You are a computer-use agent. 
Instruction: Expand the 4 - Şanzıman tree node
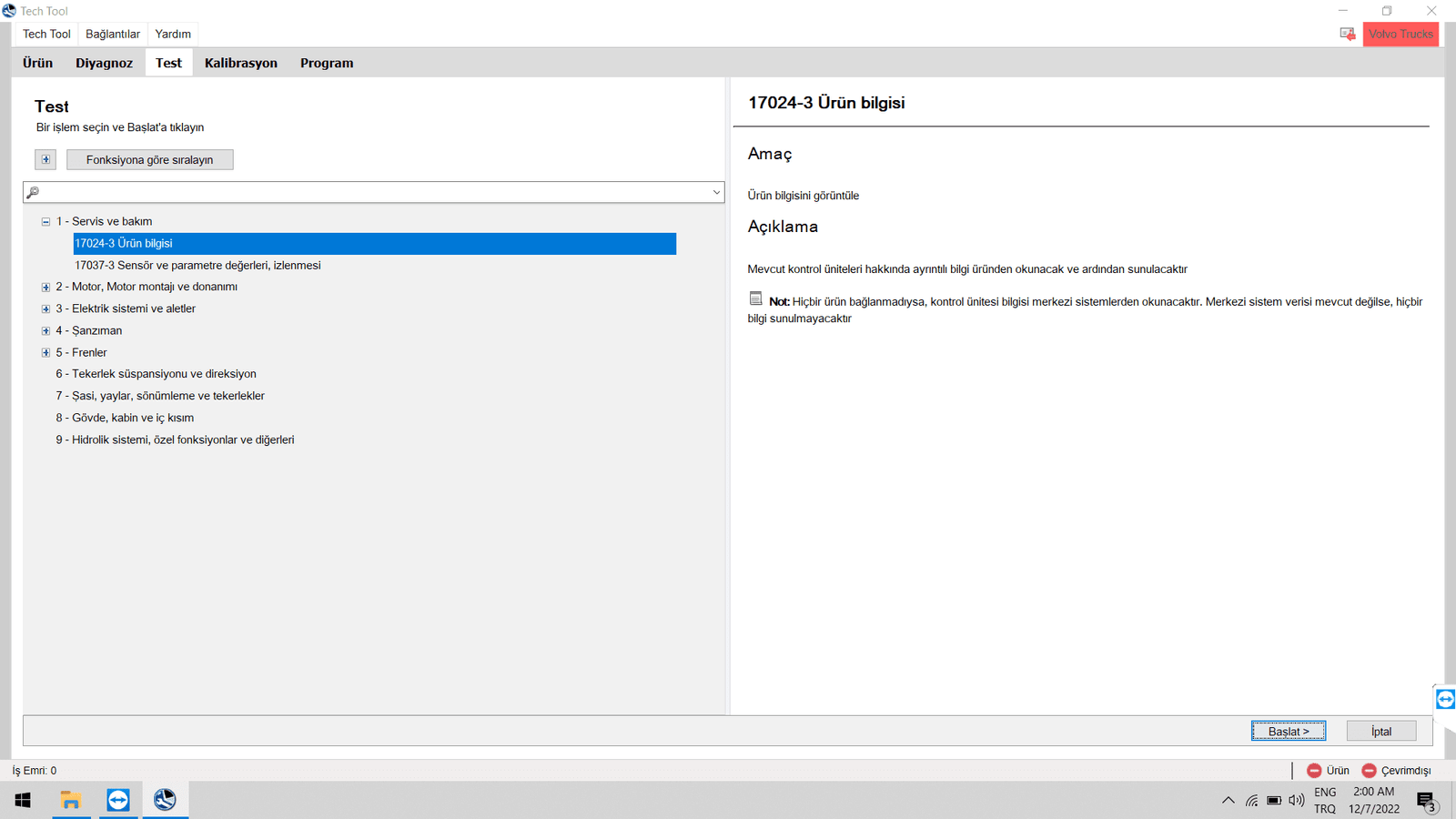point(45,331)
